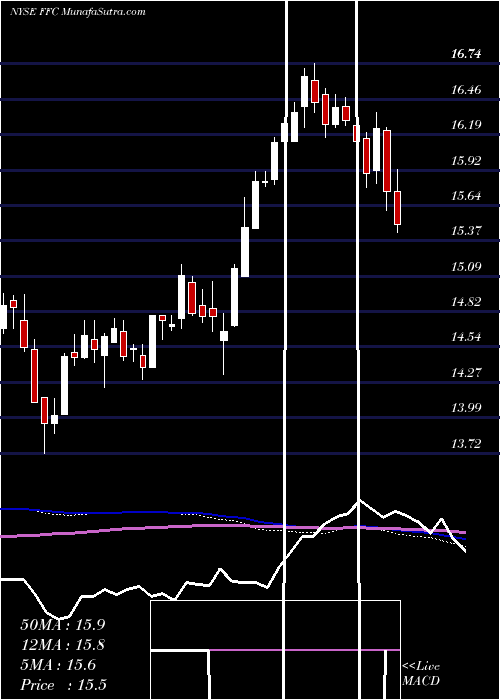Click the 14.82 price level label

466,301
